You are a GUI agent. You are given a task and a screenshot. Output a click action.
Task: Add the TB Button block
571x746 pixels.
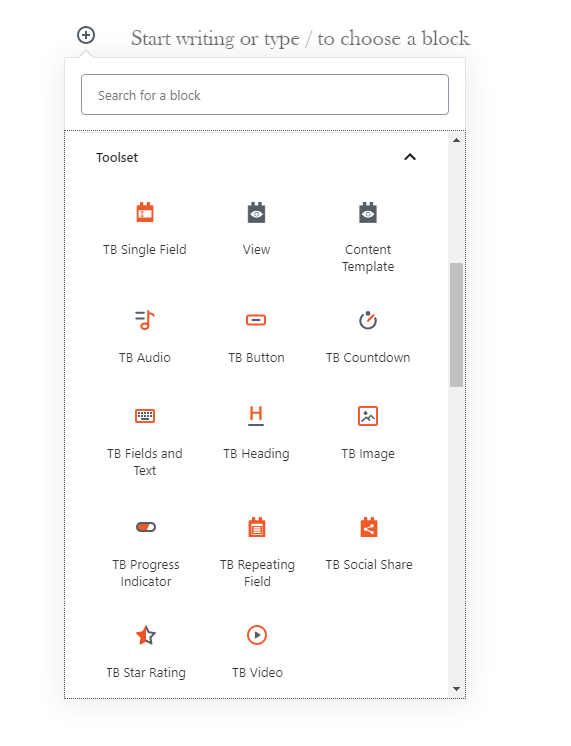pyautogui.click(x=256, y=337)
